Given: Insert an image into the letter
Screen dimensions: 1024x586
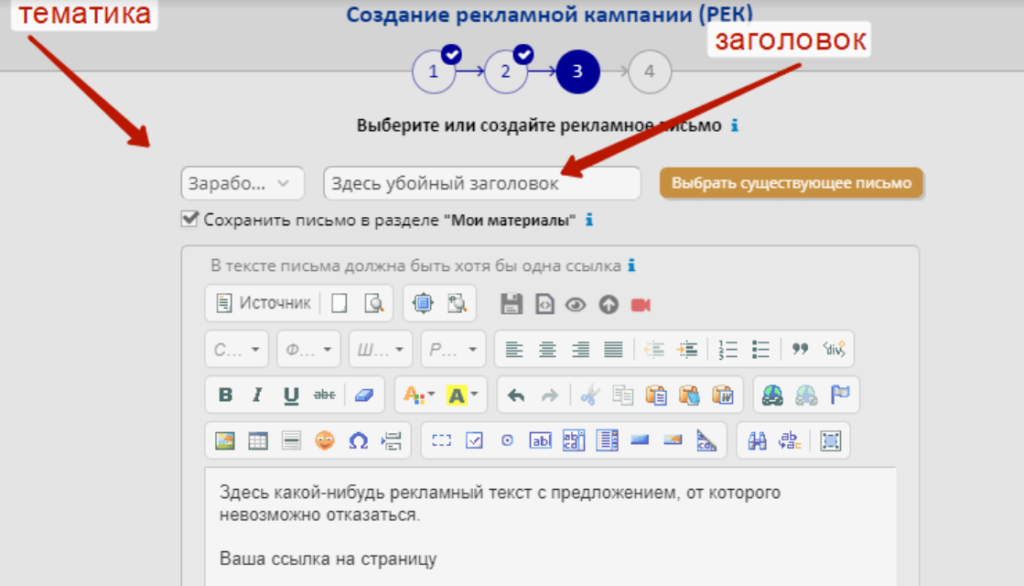Looking at the screenshot, I should tap(225, 441).
